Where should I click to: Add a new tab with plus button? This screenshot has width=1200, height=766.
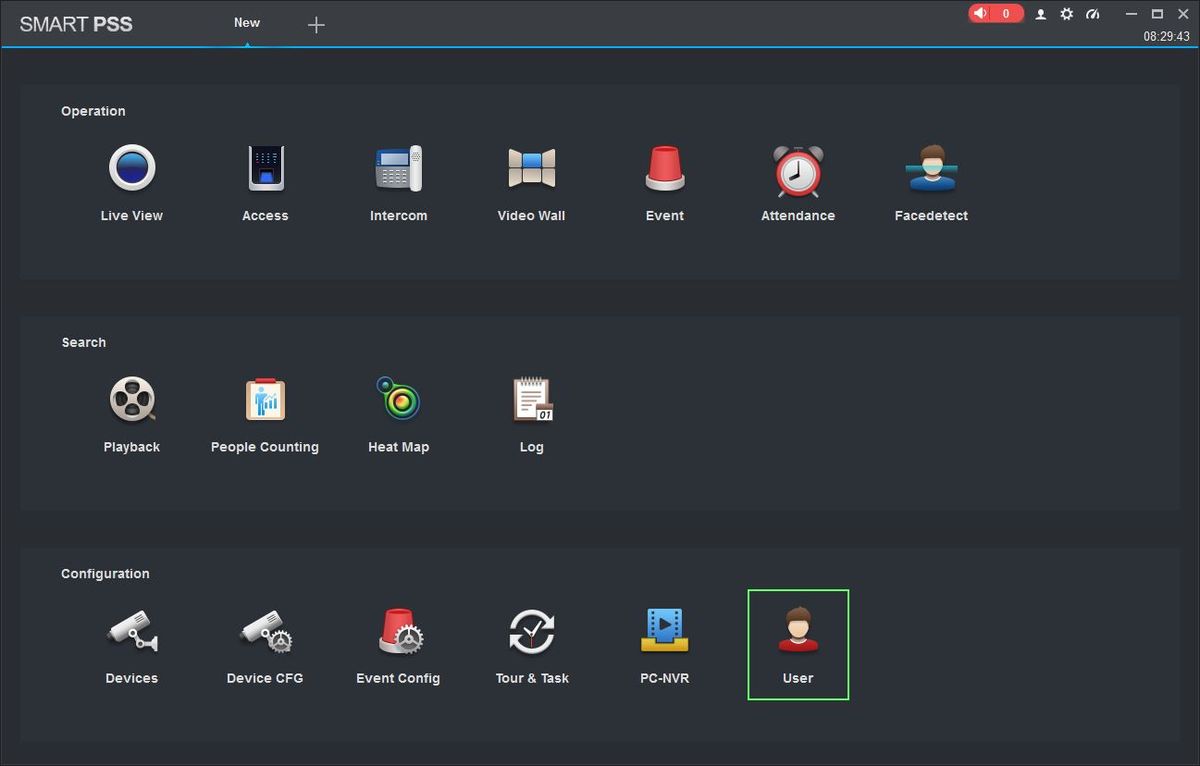point(316,25)
